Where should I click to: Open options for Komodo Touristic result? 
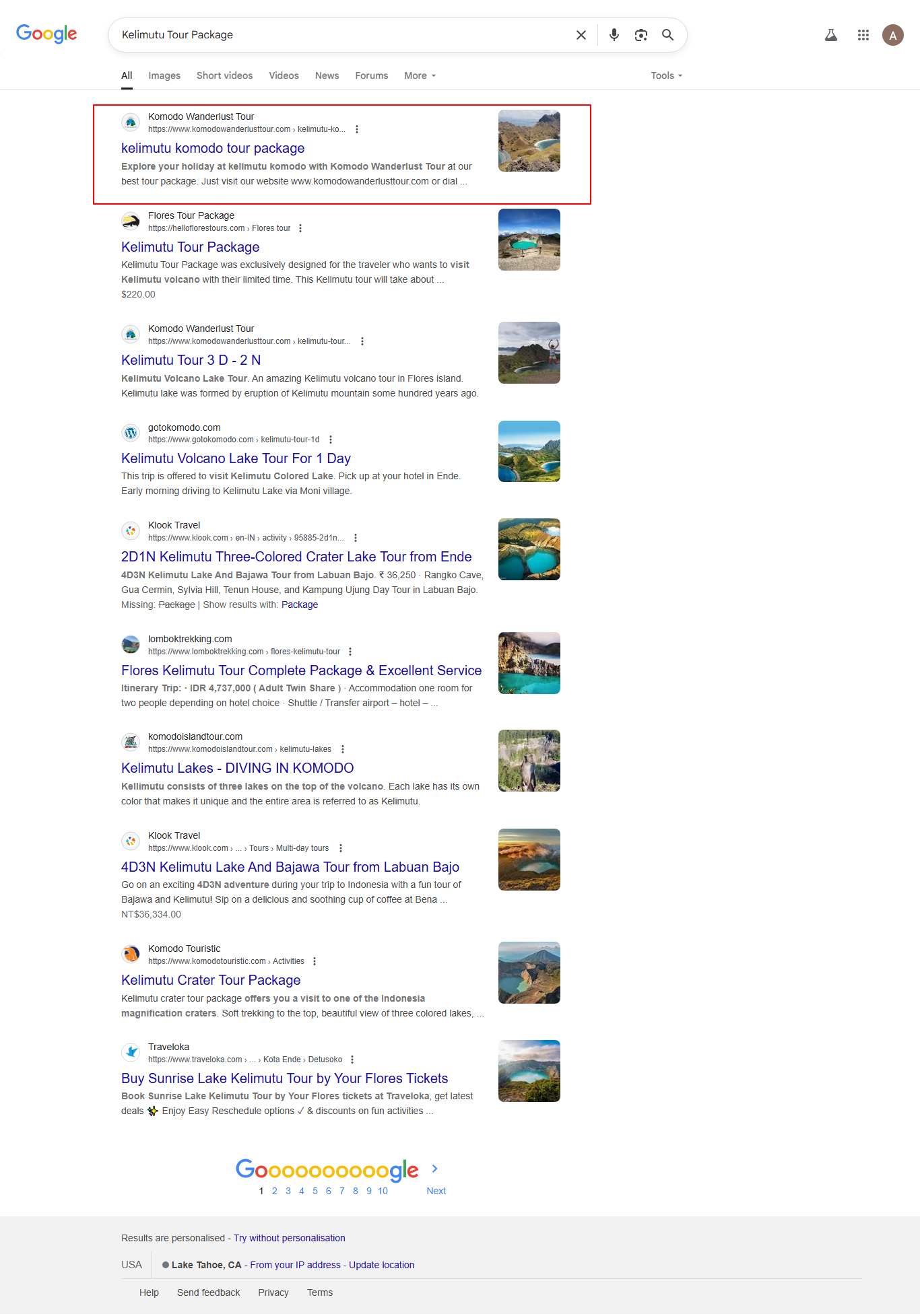pos(315,961)
